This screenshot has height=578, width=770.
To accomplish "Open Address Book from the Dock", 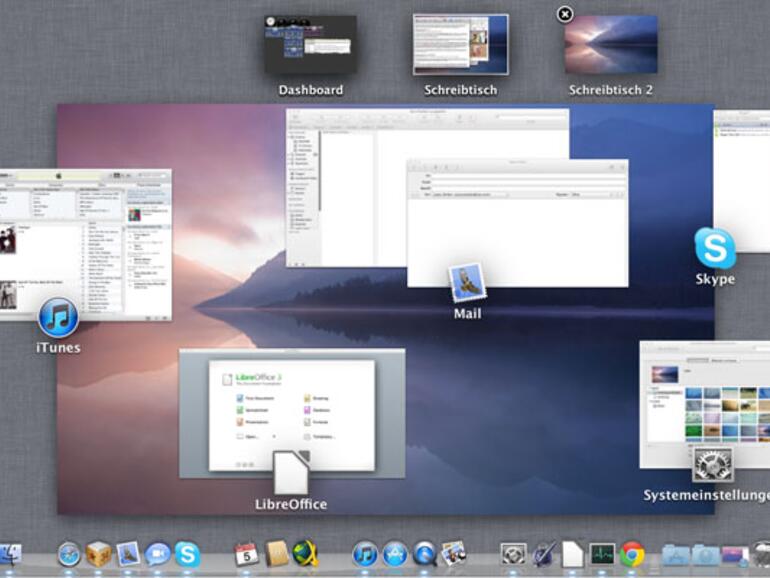I will [276, 555].
